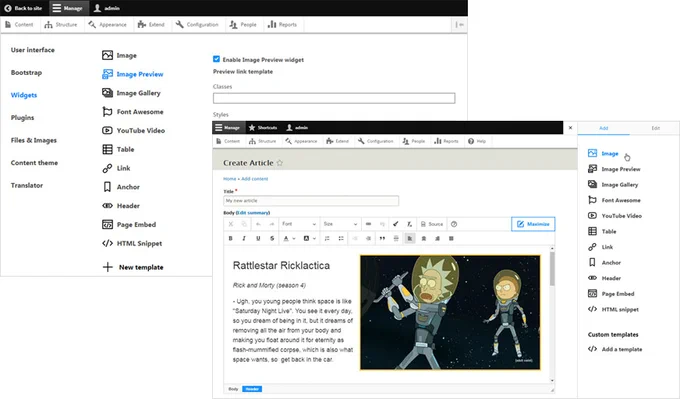Image resolution: width=680 pixels, height=399 pixels.
Task: Open Page Embed widget settings
Action: 129,225
